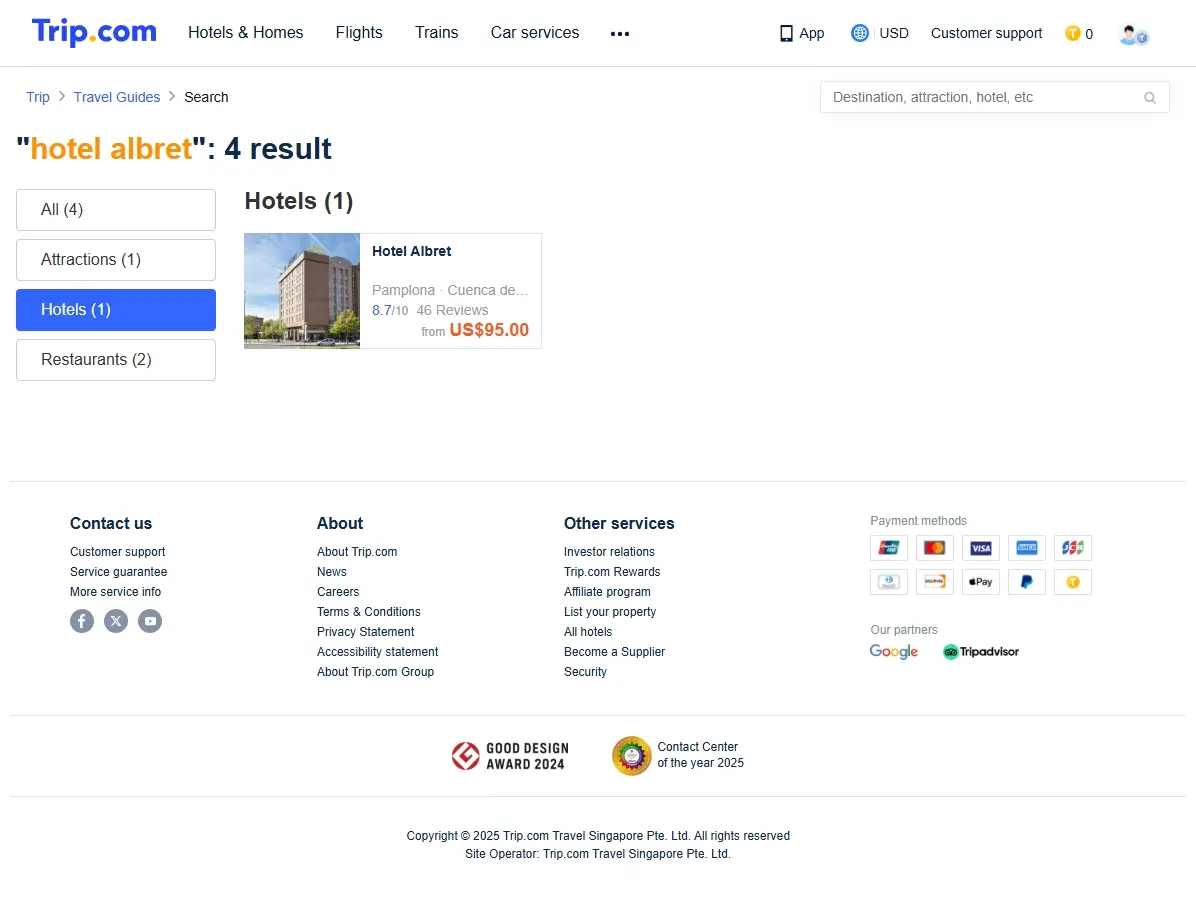
Task: Click the PayPal payment icon
Action: click(1027, 582)
